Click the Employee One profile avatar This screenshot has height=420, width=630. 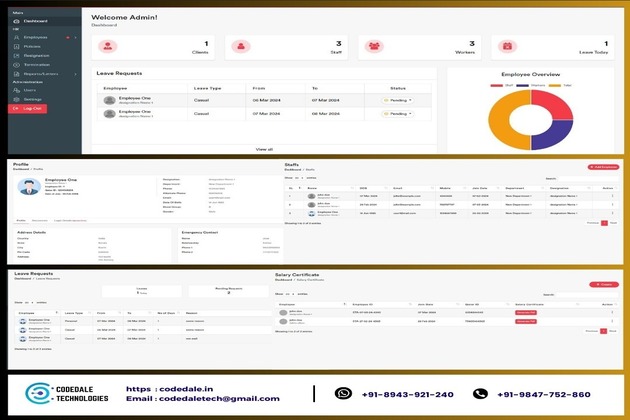pyautogui.click(x=31, y=186)
